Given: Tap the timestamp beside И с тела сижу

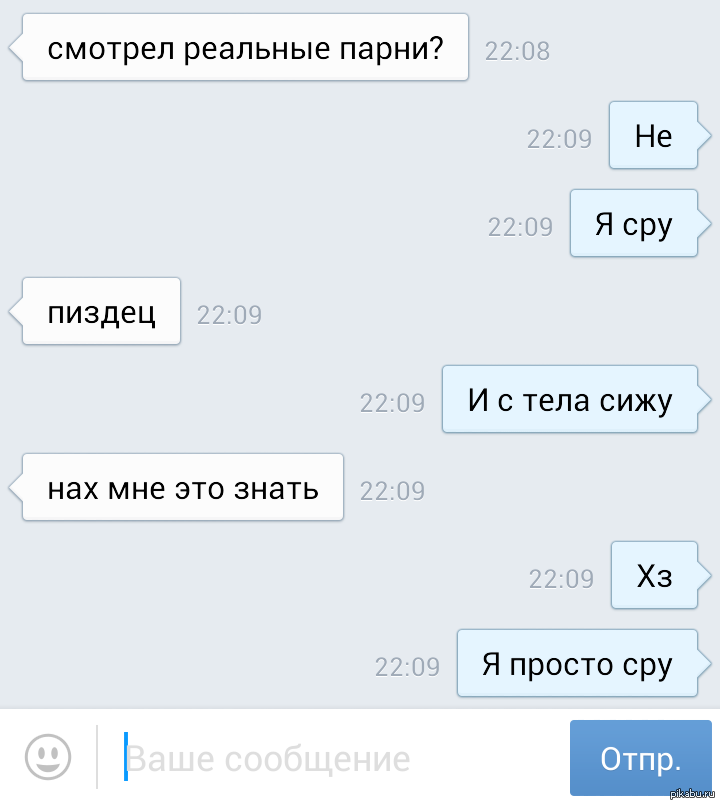Looking at the screenshot, I should 392,403.
